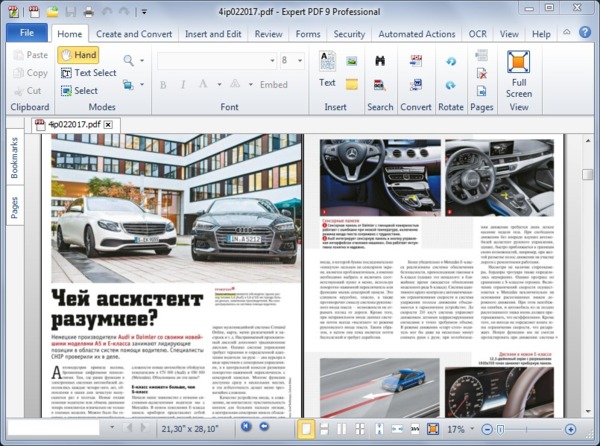Expand the Snapshot tool dropdown arrow

(x=142, y=85)
